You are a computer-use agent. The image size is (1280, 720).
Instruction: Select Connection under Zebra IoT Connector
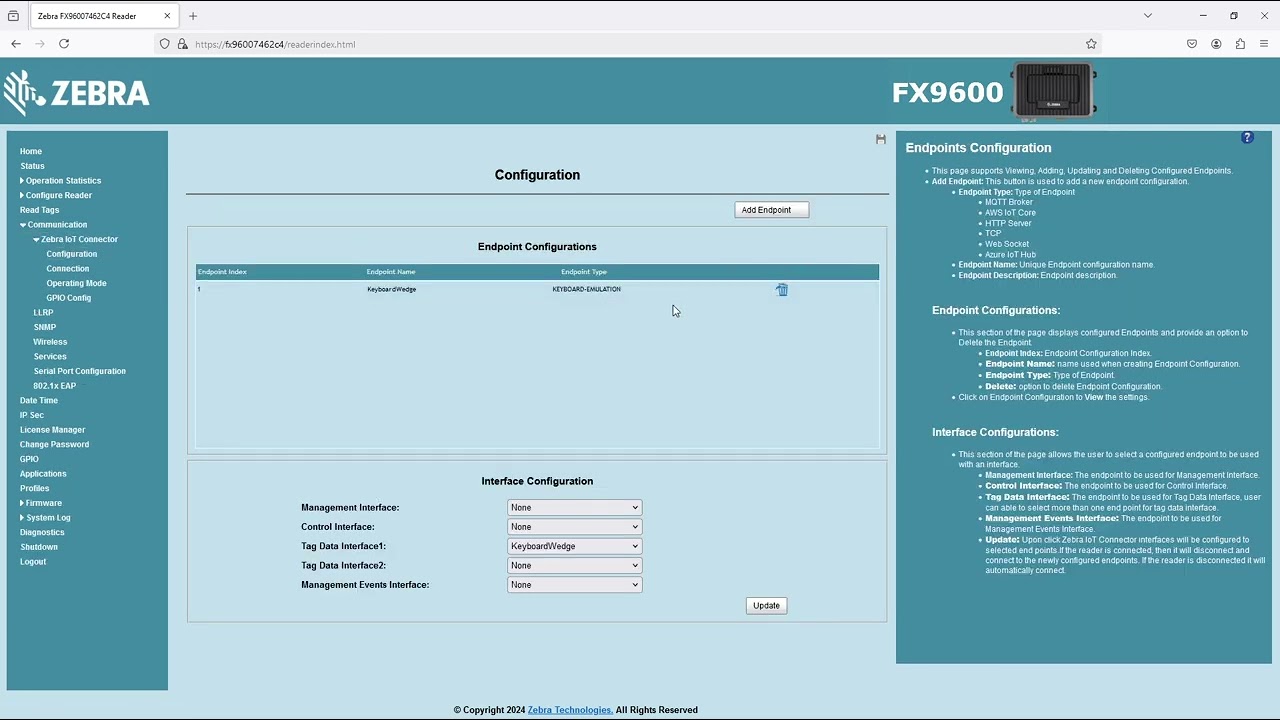coord(68,269)
